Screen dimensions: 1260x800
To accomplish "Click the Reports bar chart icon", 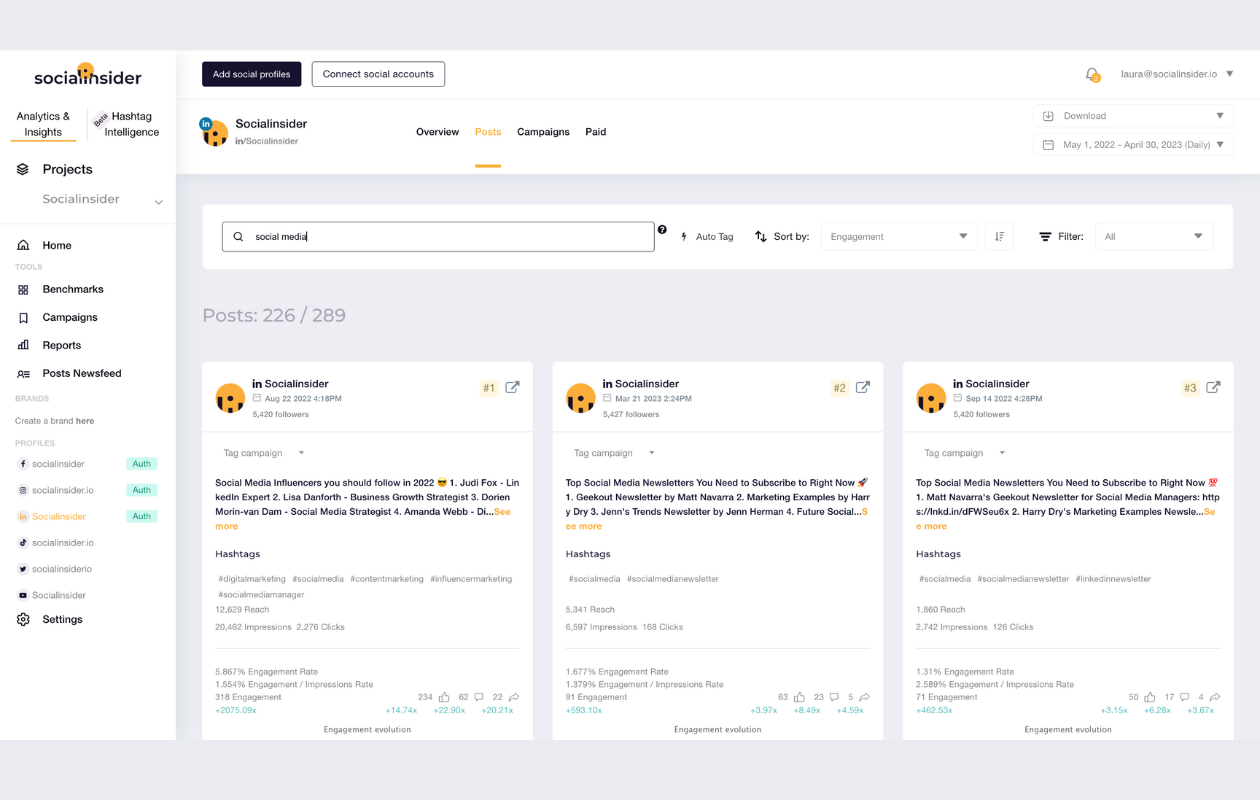I will pyautogui.click(x=23, y=345).
